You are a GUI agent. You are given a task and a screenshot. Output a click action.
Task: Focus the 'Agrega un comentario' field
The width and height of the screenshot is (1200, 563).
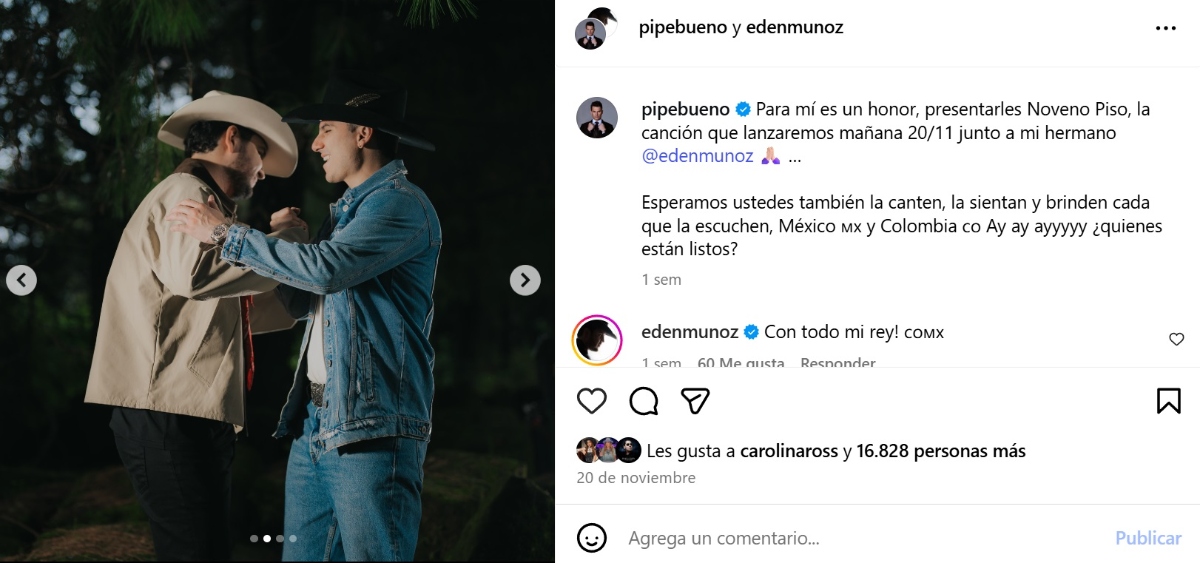click(860, 538)
